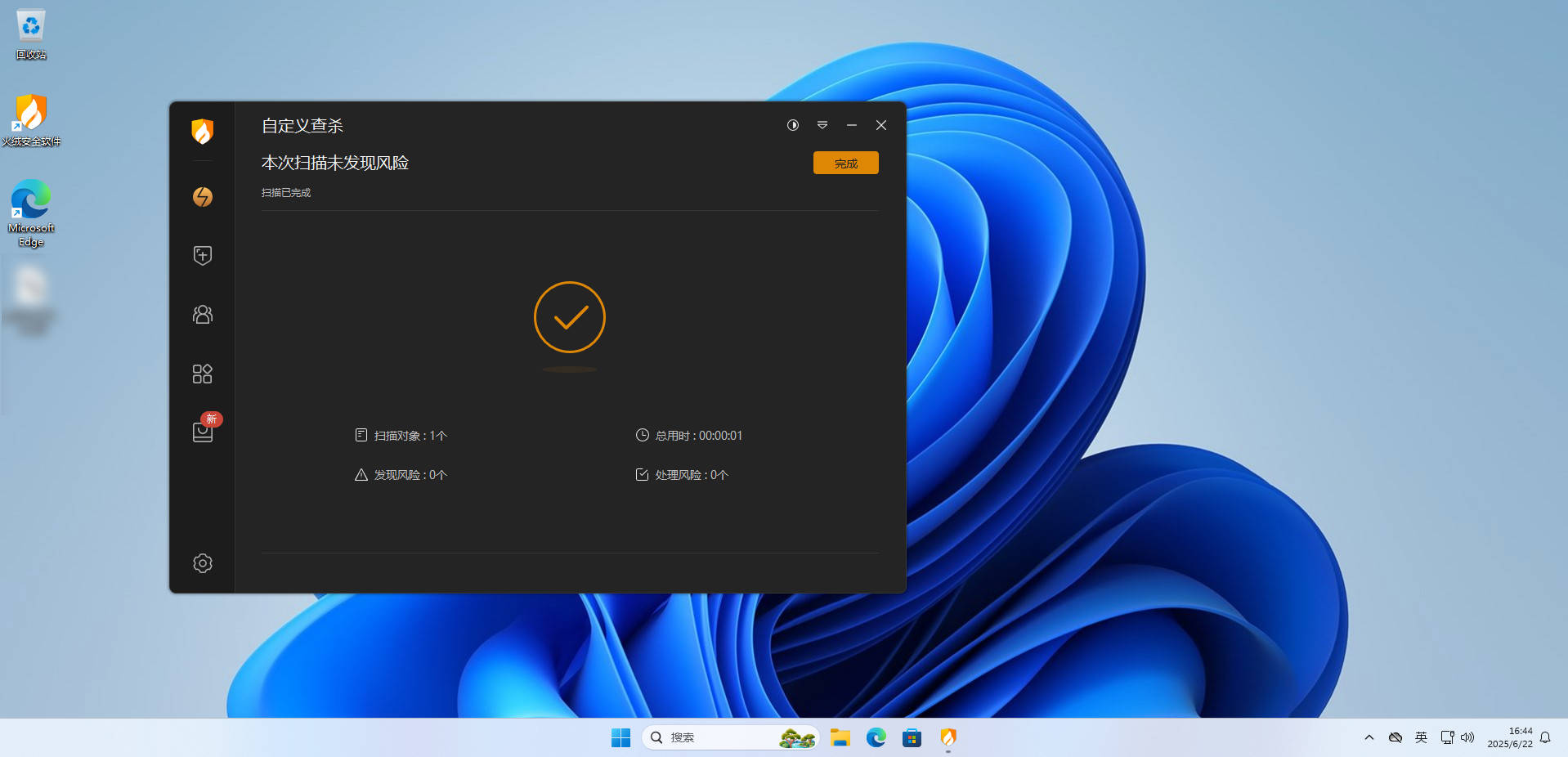Click the orange 完成 button
Screen dimensions: 1568x757
point(846,163)
